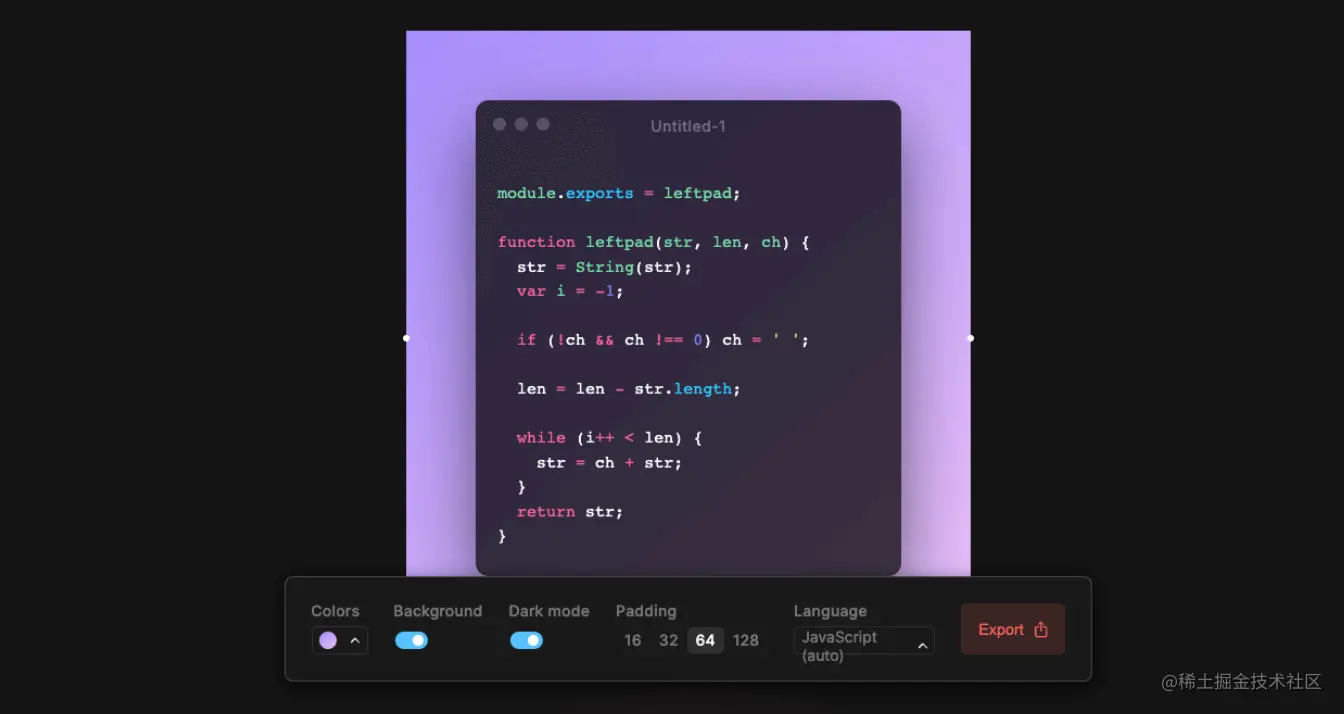
Task: Click the 'while (i++ < len) {' line
Action: click(x=610, y=438)
